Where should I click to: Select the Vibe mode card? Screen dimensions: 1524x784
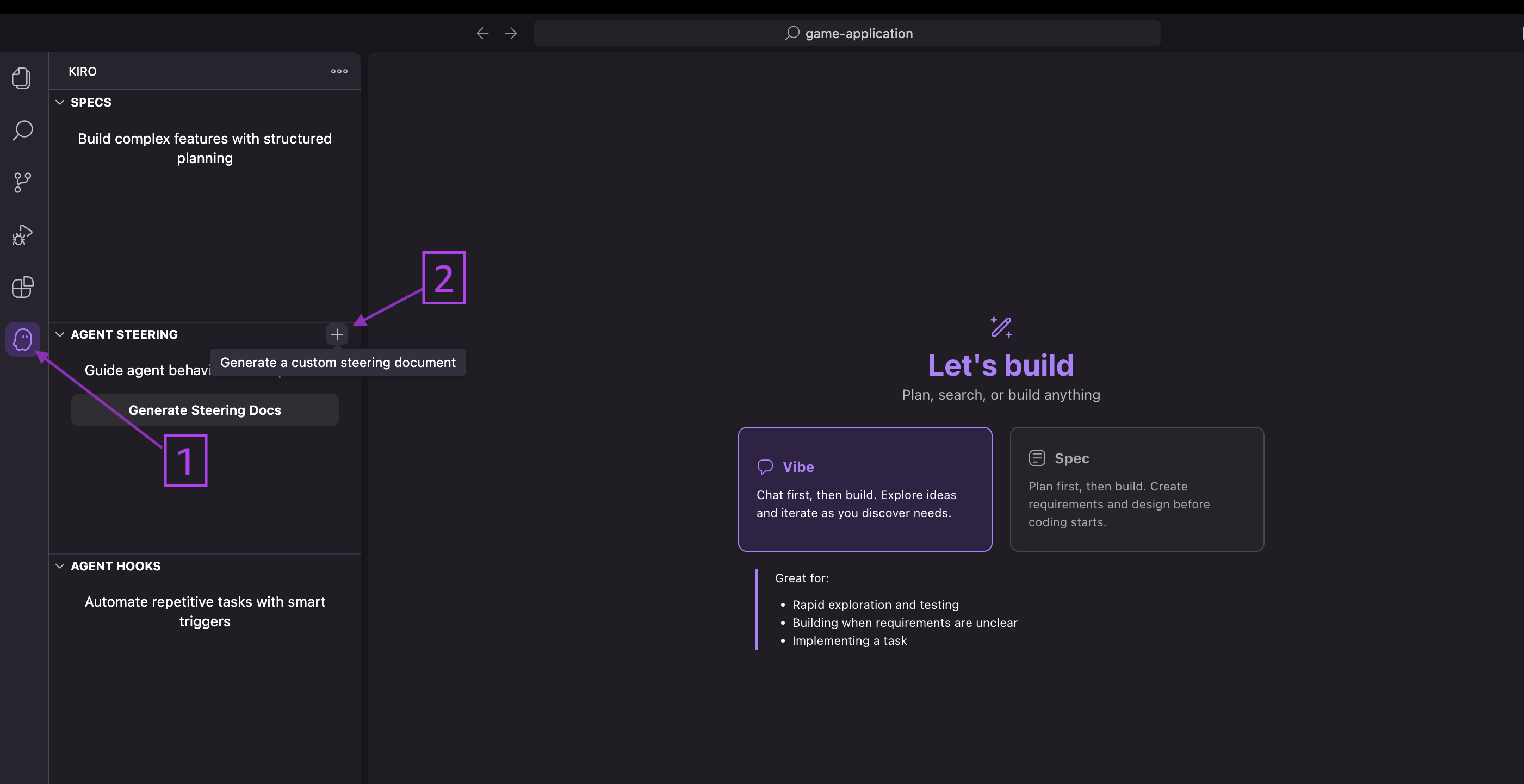pyautogui.click(x=864, y=489)
